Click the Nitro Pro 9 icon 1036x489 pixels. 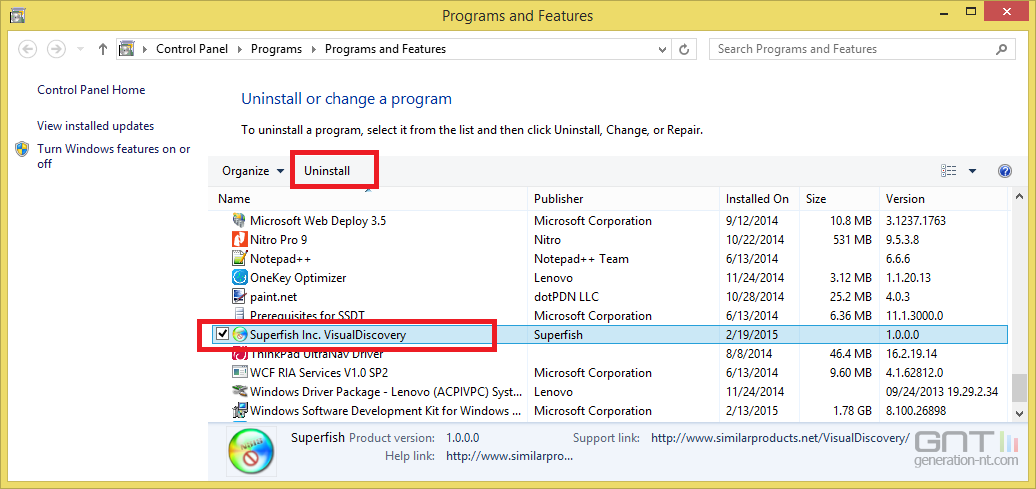click(x=239, y=239)
